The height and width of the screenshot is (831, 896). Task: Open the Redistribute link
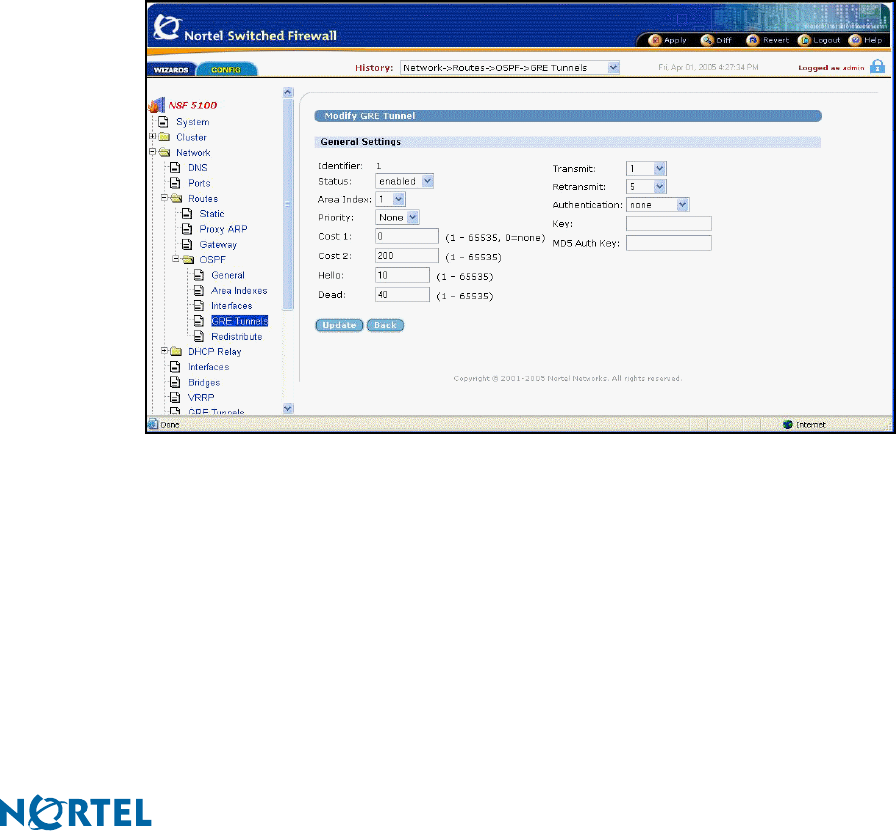tap(237, 337)
